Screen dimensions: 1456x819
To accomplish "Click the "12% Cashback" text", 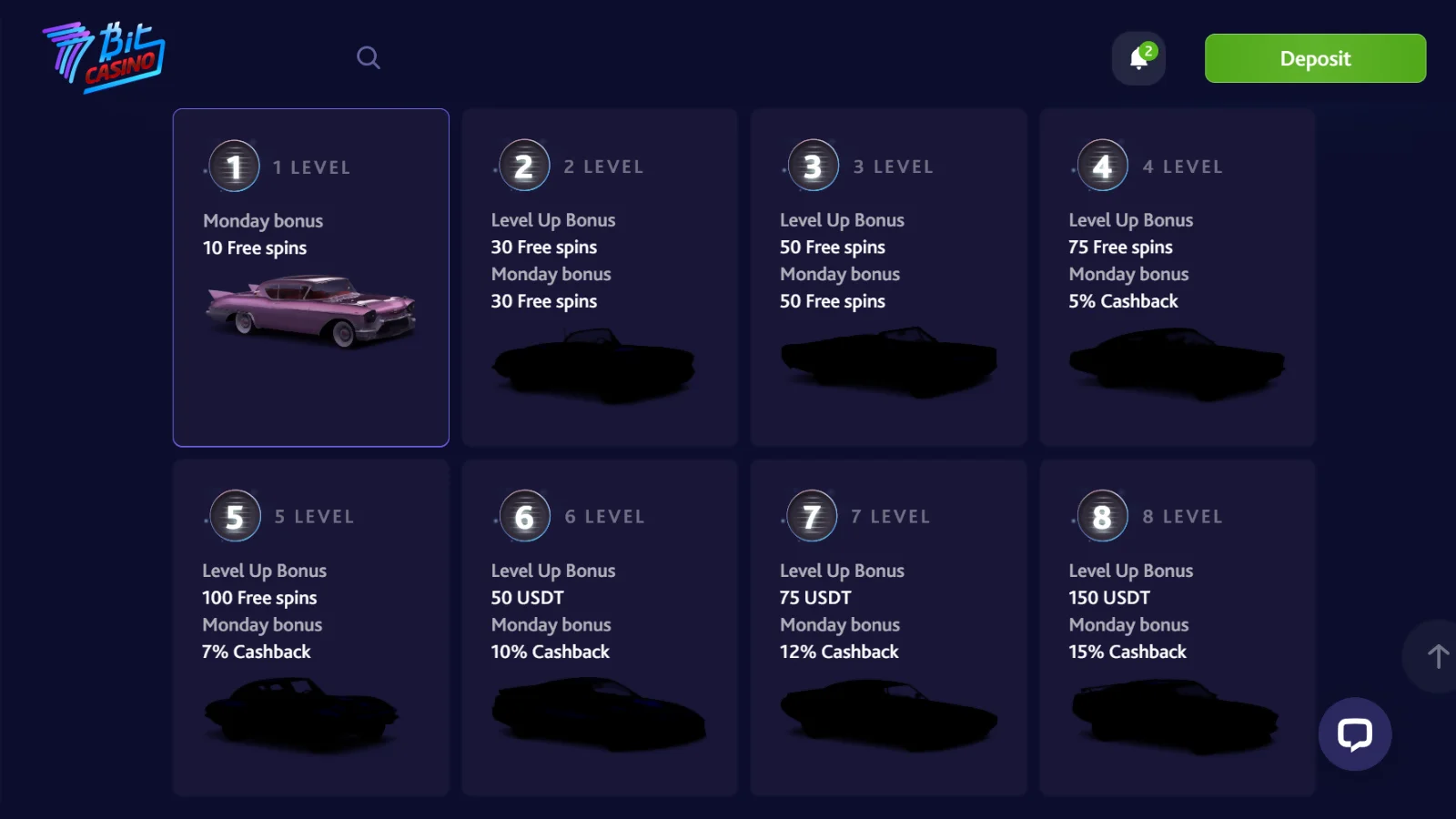I will coord(839,652).
